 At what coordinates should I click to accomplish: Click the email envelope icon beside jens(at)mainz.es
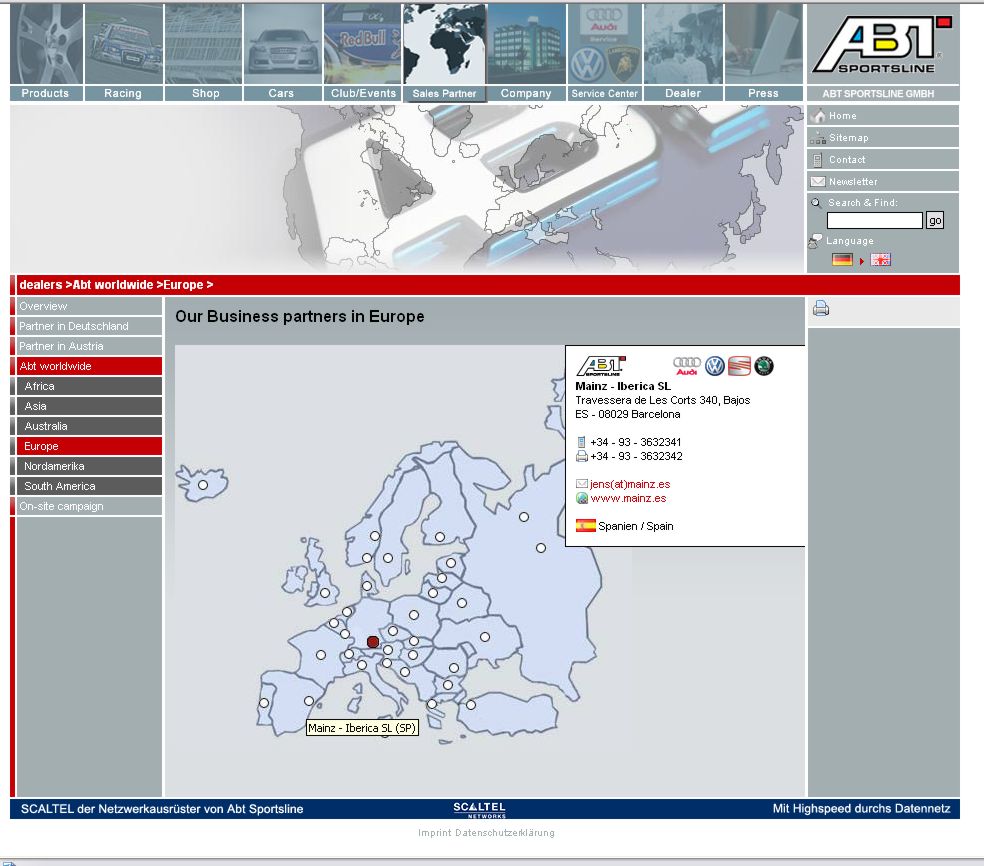tap(582, 484)
